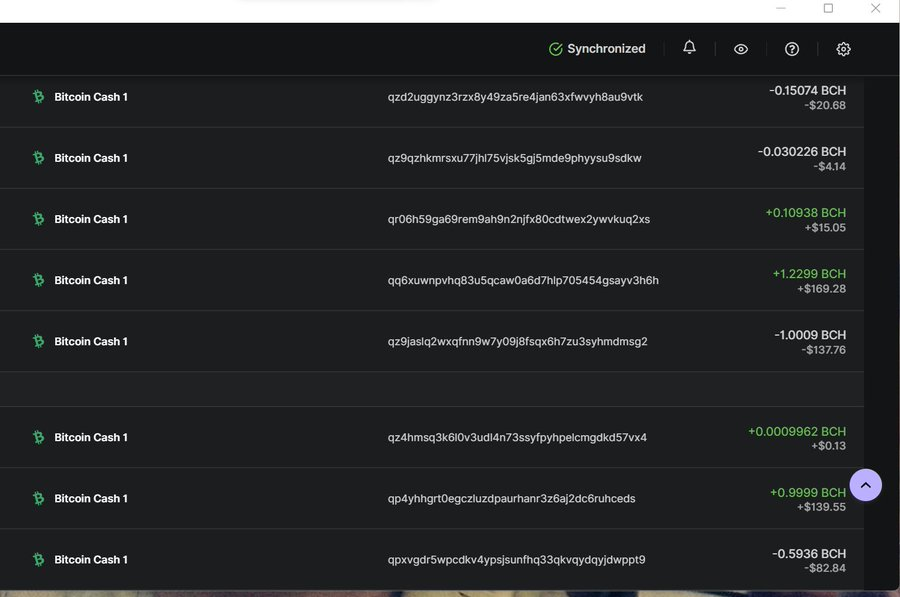Open Bitcoin Cash 1 label in +$15.05 row
This screenshot has height=597, width=900.
point(91,219)
